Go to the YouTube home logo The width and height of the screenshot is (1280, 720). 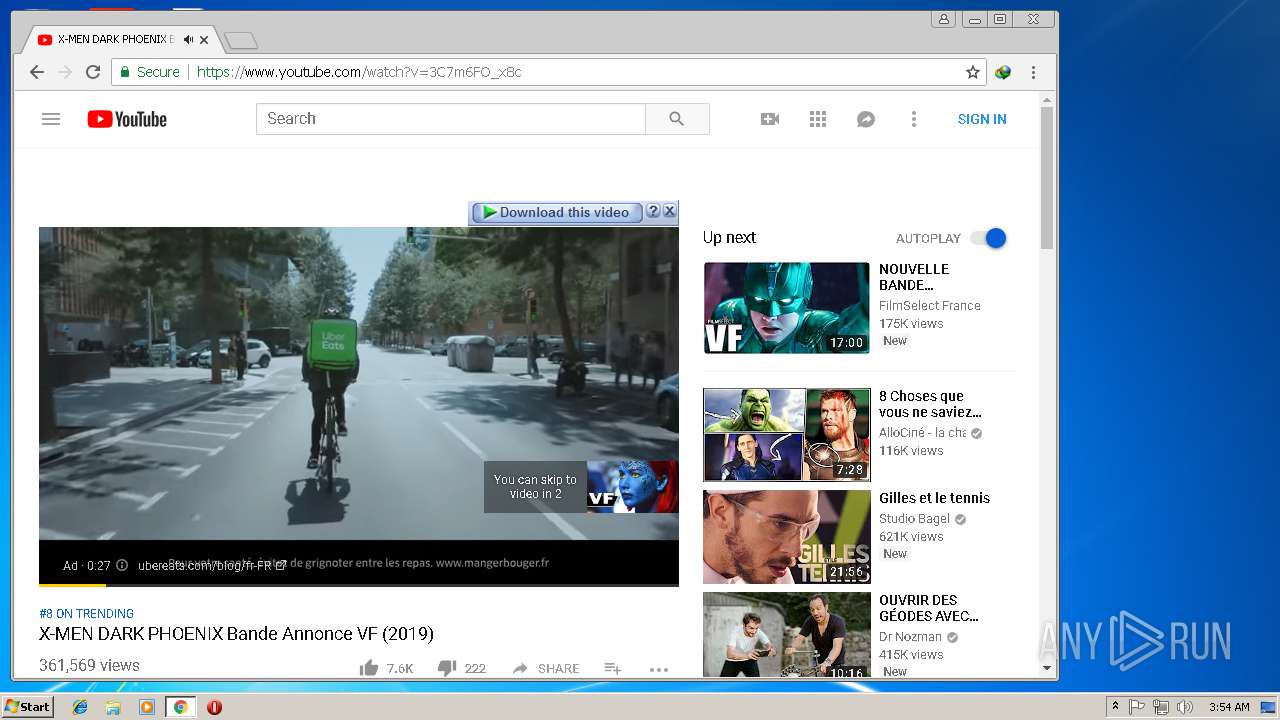pos(127,119)
